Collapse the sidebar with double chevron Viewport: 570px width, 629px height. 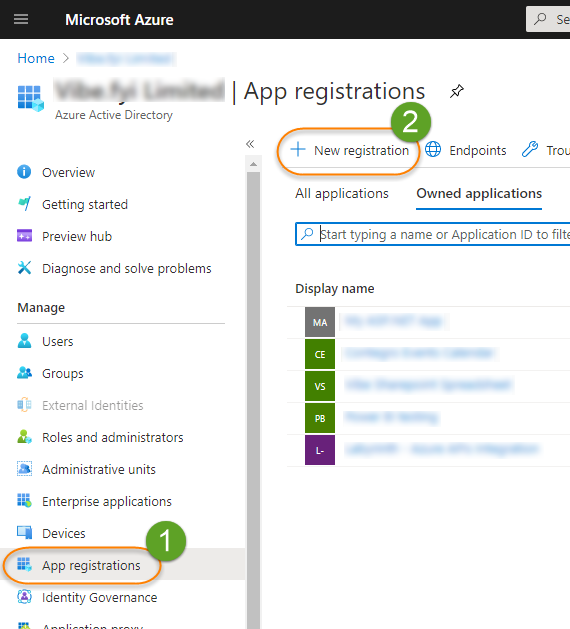click(250, 144)
